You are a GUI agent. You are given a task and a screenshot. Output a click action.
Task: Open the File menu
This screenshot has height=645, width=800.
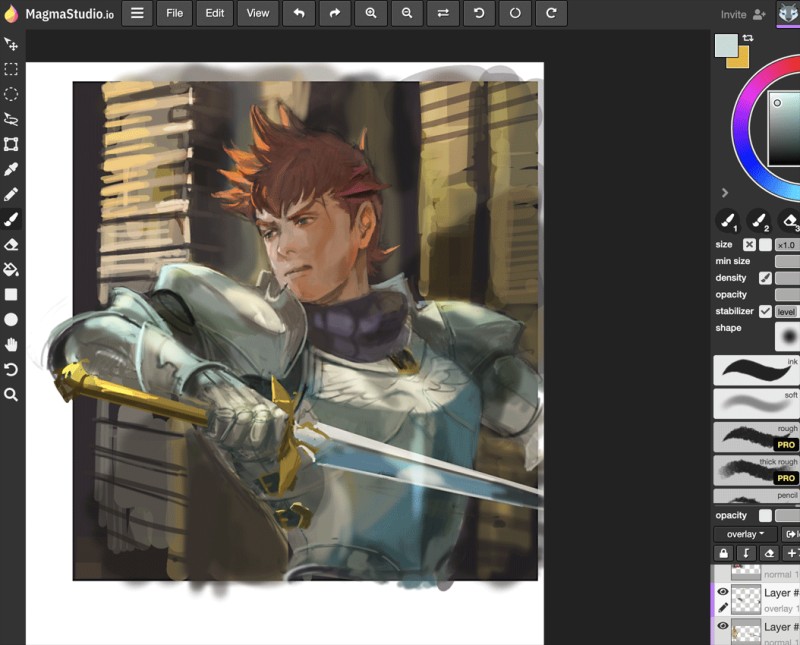(x=174, y=14)
